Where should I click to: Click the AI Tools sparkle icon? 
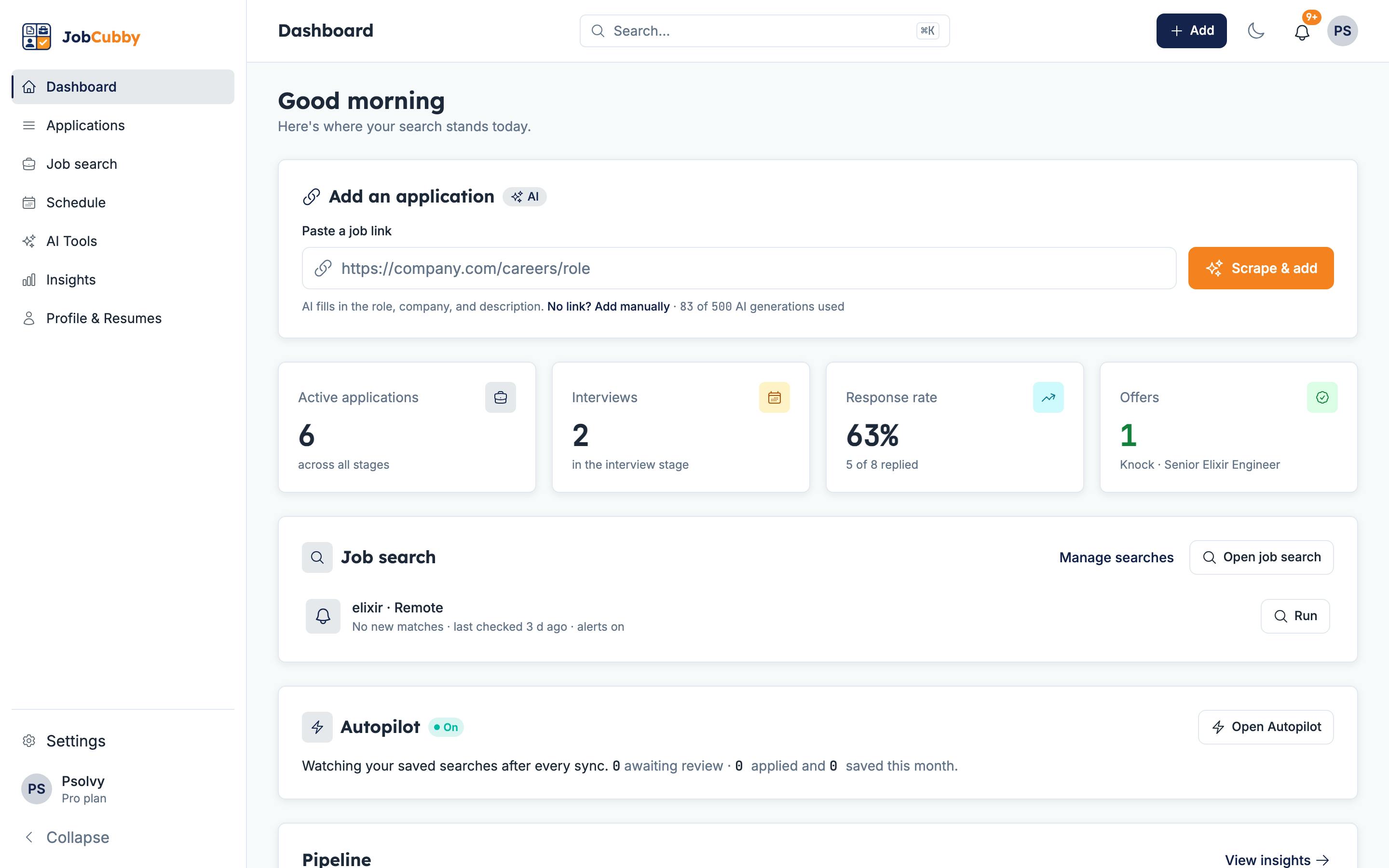click(29, 241)
